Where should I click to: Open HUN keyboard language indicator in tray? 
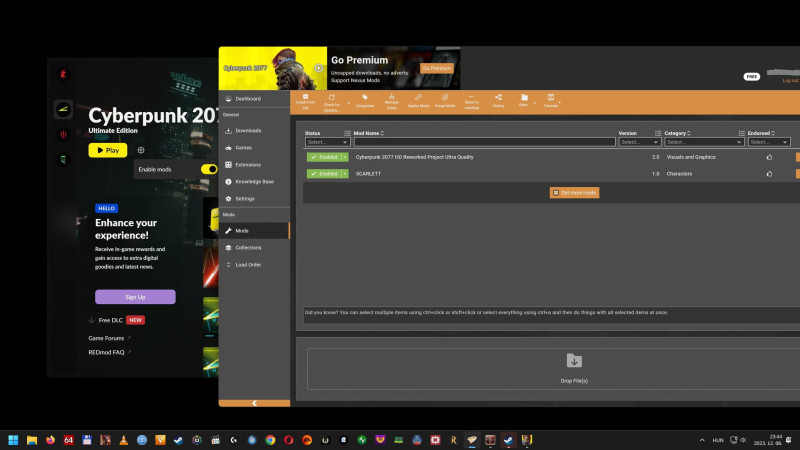tap(718, 440)
